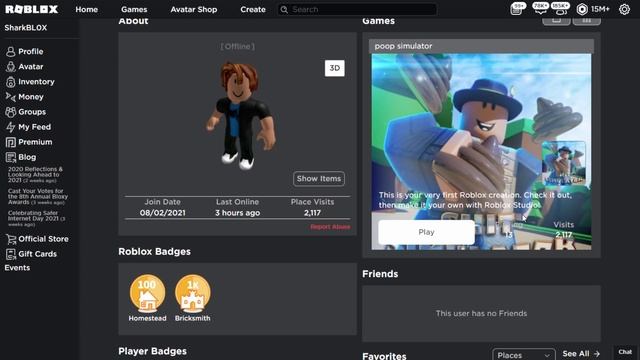Viewport: 640px width, 360px height.
Task: Click the Offline status label
Action: point(238,47)
